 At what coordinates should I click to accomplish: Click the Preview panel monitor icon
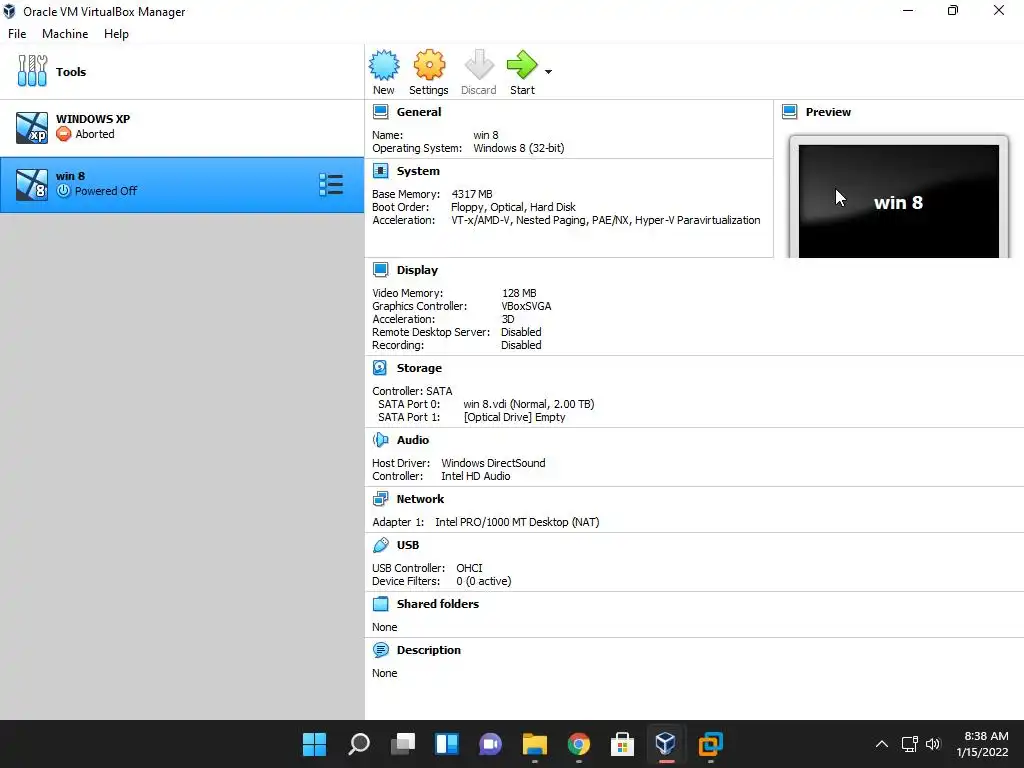click(x=790, y=112)
